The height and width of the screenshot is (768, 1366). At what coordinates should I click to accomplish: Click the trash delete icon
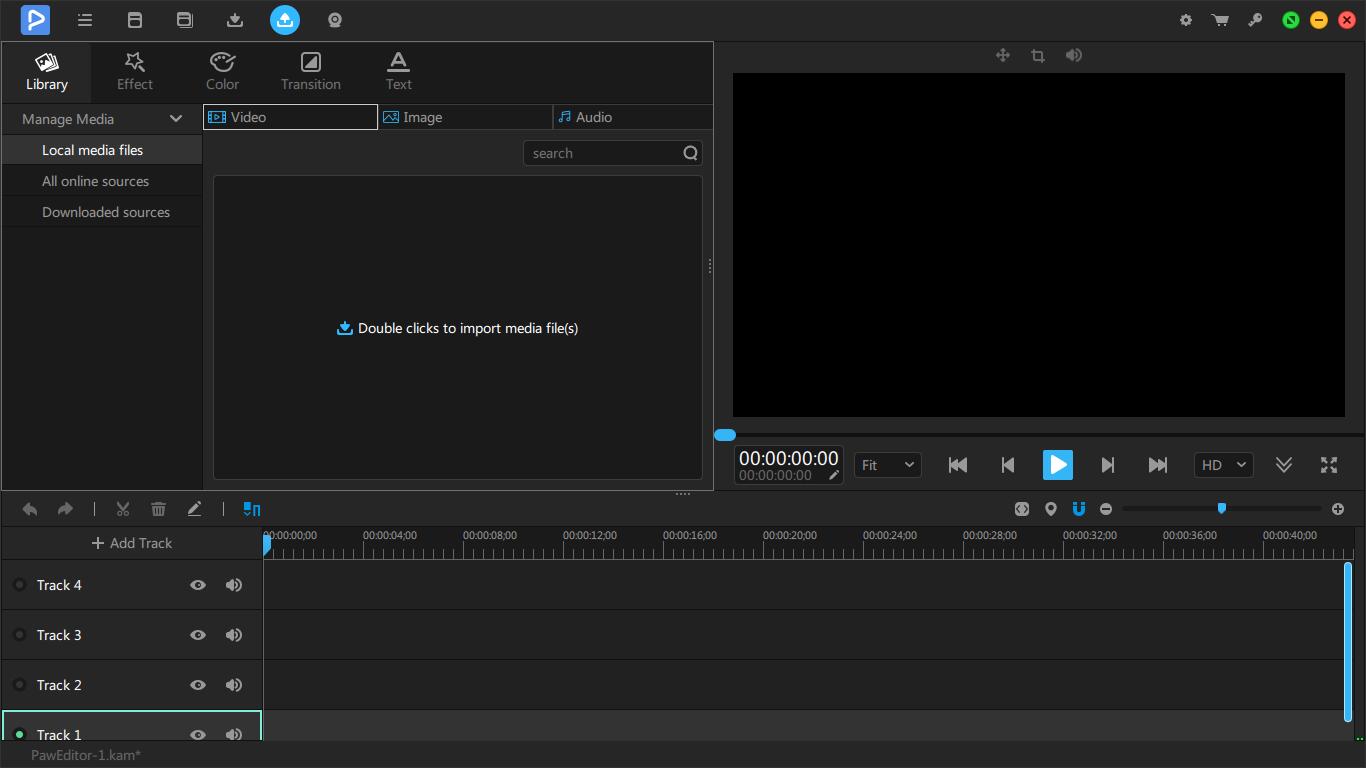point(158,509)
